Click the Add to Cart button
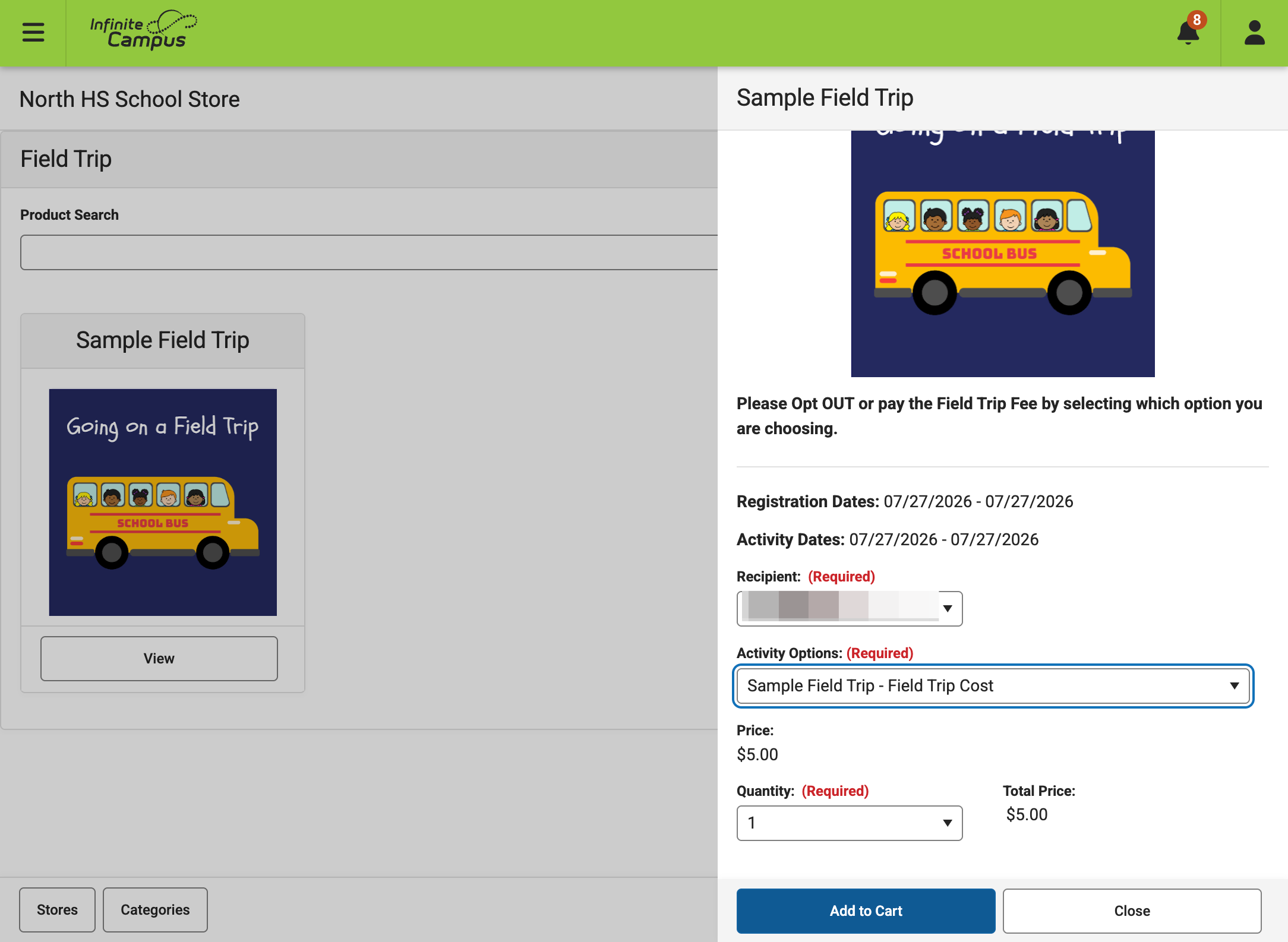 pyautogui.click(x=866, y=911)
